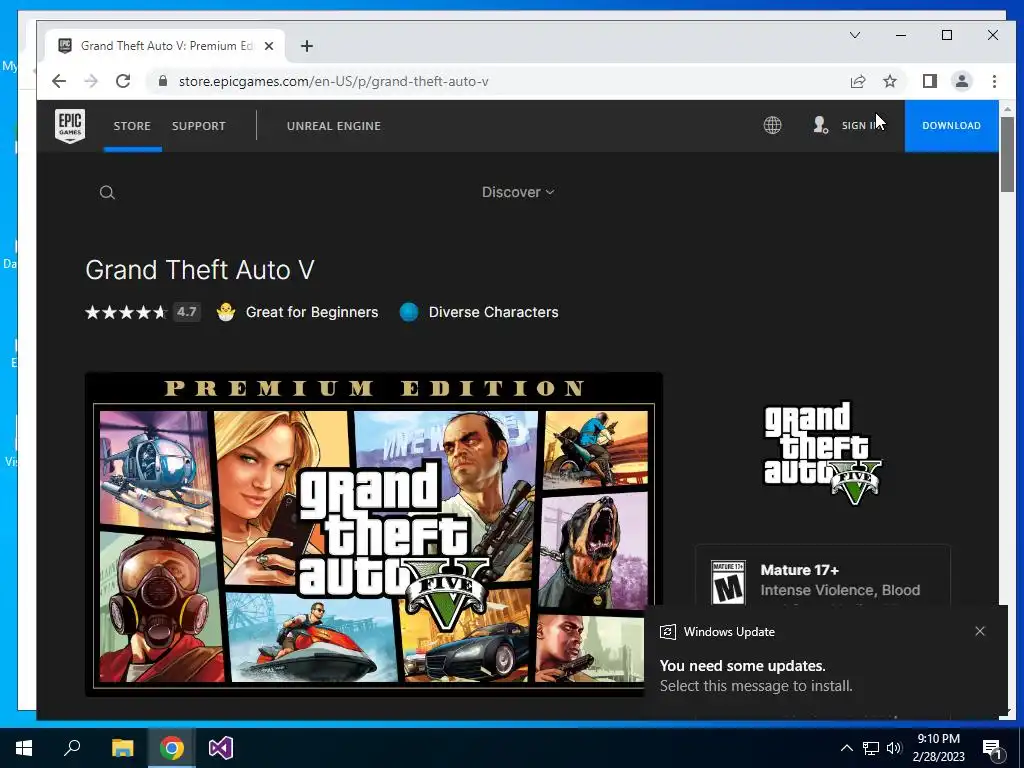Open the SUPPORT nav item
Viewport: 1024px width, 768px height.
click(x=199, y=125)
